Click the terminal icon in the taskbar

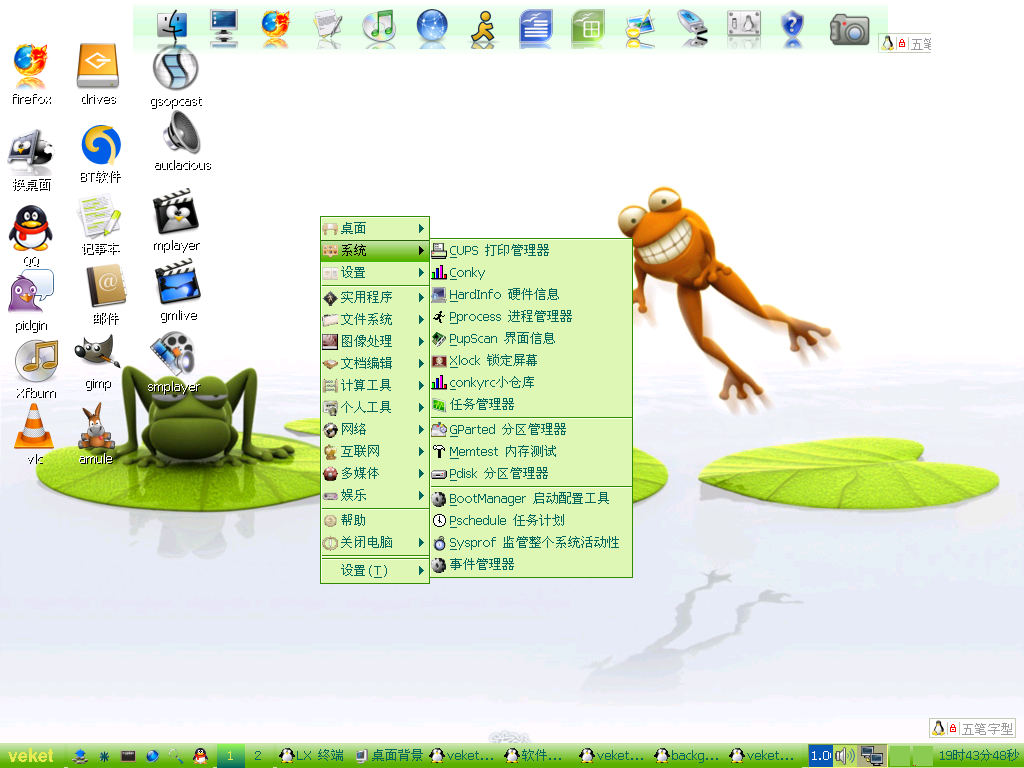click(128, 756)
